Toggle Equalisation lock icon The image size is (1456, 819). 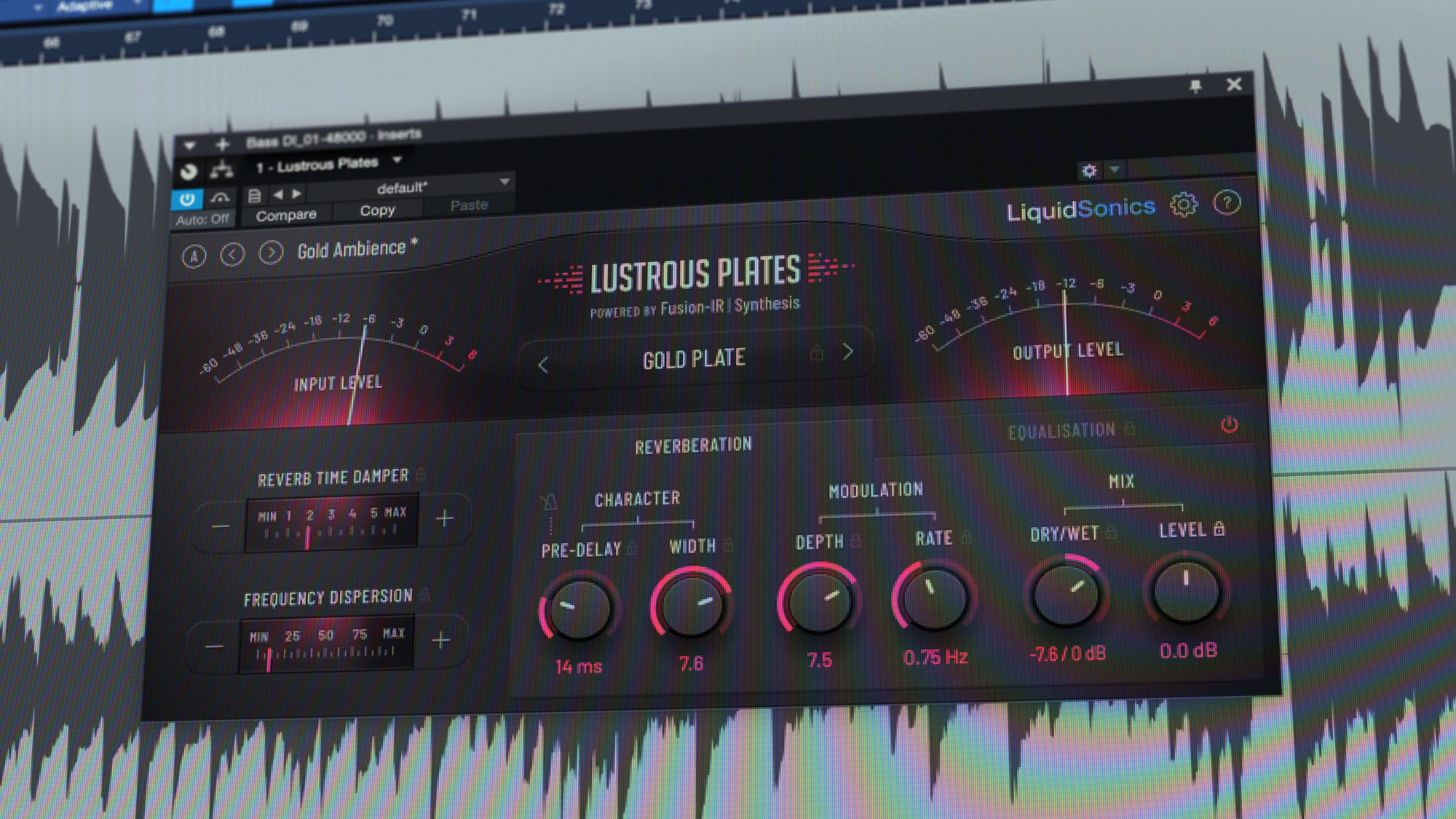pos(1130,427)
